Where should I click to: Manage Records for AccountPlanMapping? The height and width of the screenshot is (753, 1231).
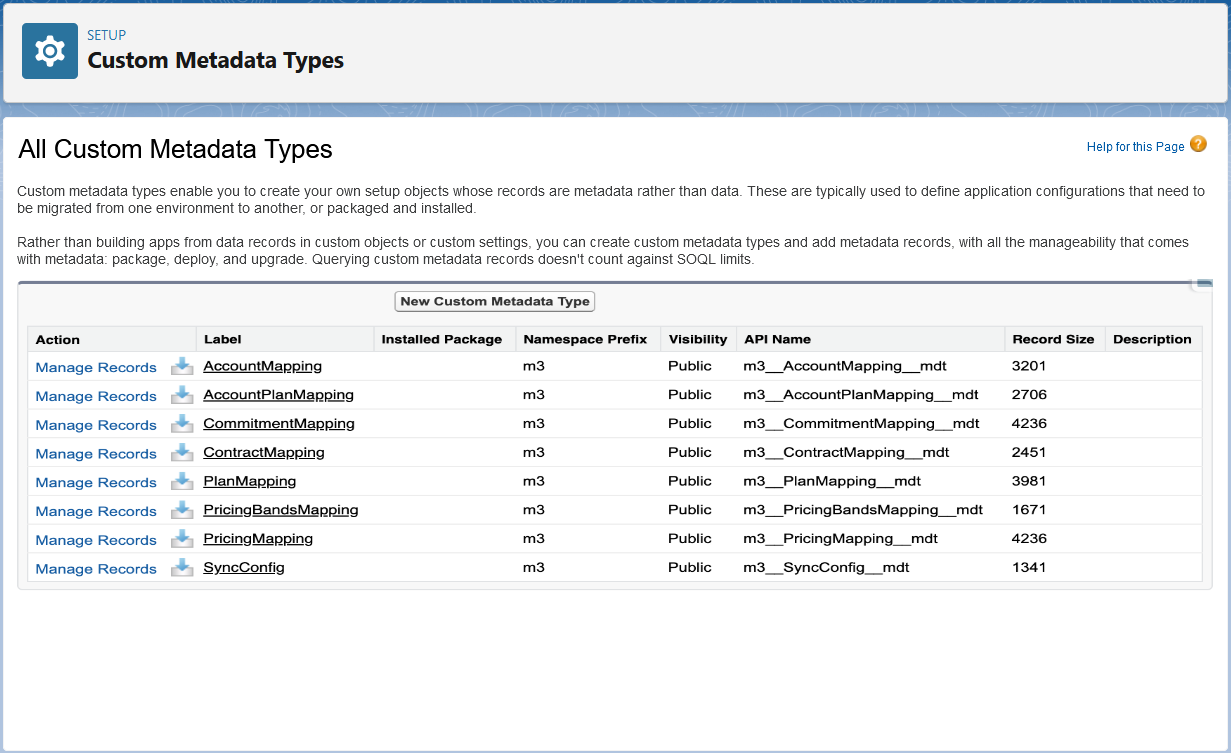(x=96, y=396)
